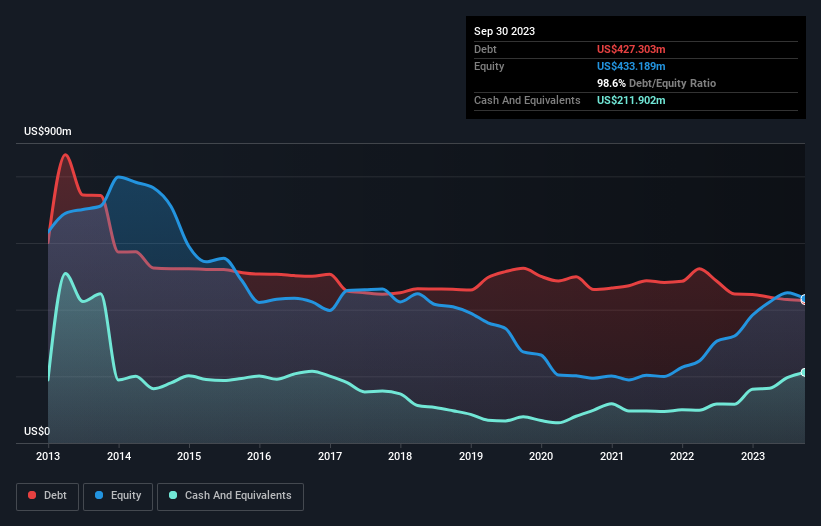The image size is (821, 526).
Task: Select the 2013 x-axis label
Action: [48, 457]
